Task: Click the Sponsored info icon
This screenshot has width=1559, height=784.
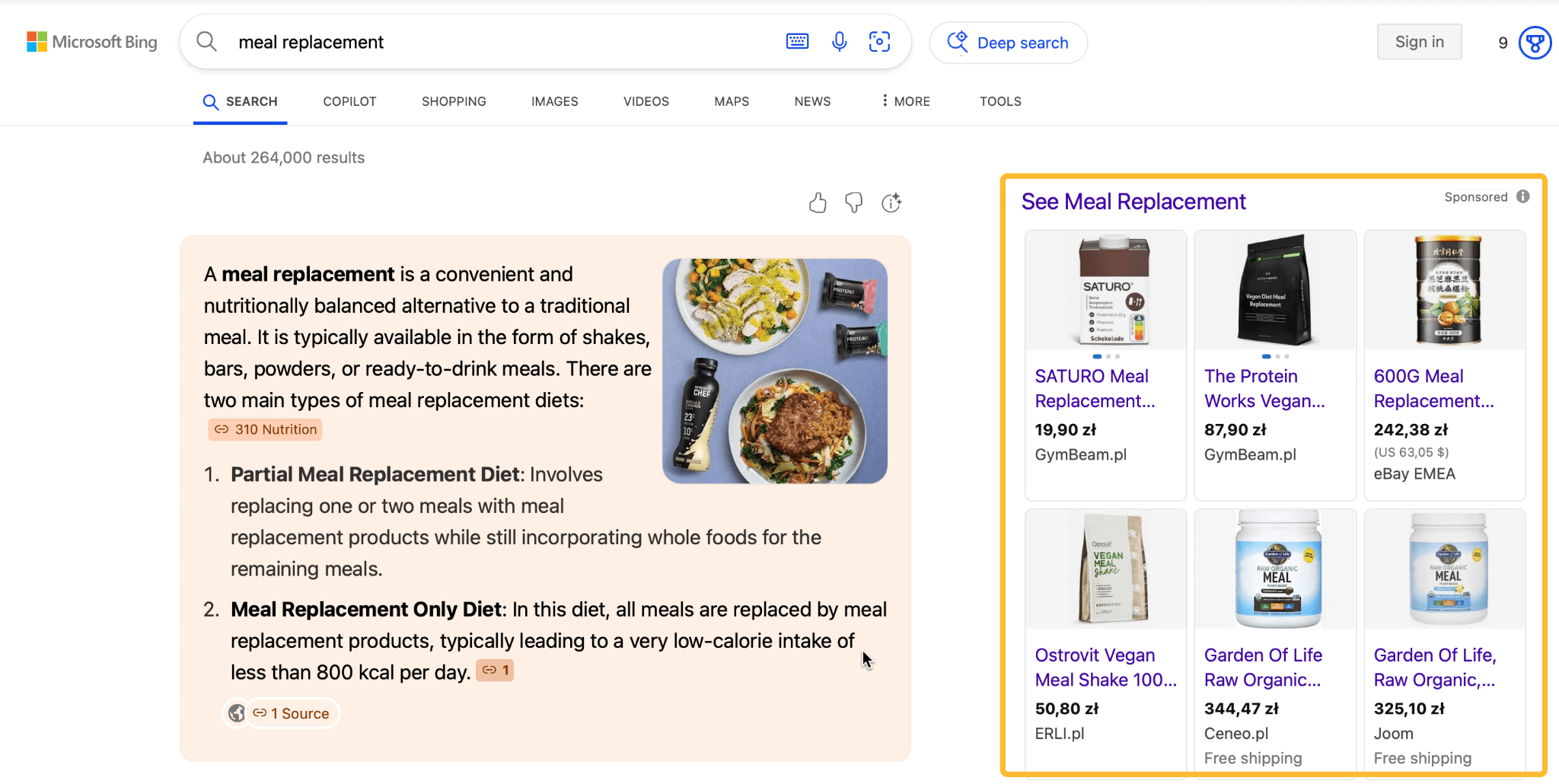Action: pos(1522,196)
